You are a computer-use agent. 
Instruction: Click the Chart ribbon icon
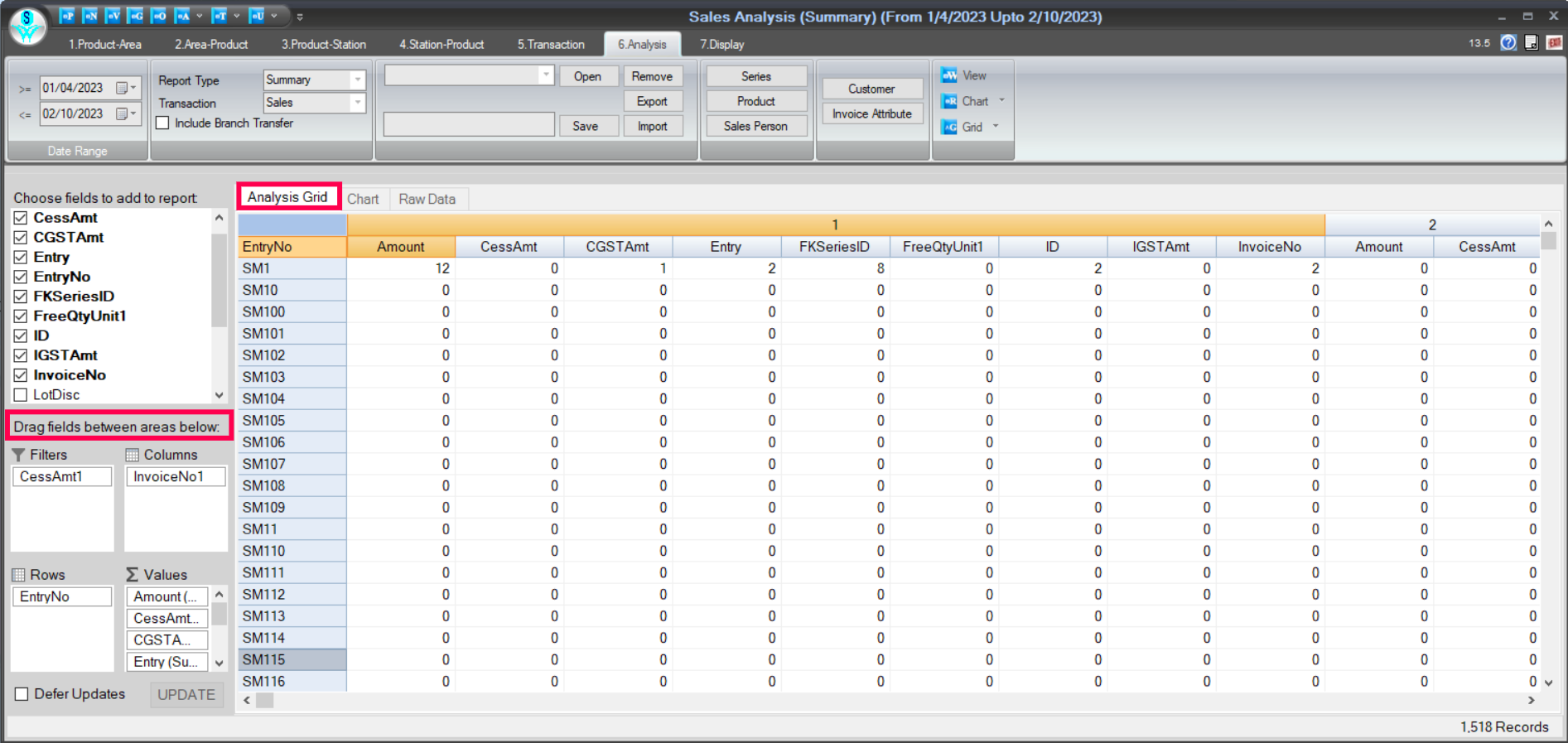pos(949,101)
